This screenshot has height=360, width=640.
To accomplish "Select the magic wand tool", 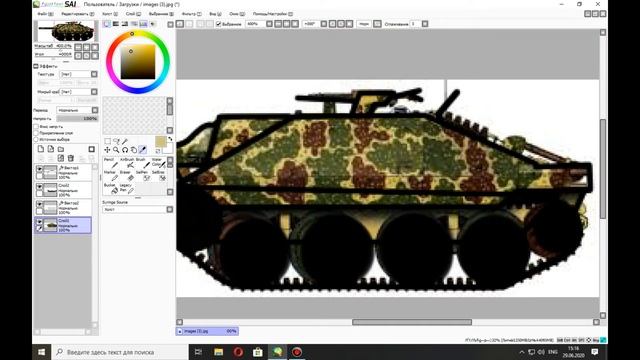I will [125, 141].
